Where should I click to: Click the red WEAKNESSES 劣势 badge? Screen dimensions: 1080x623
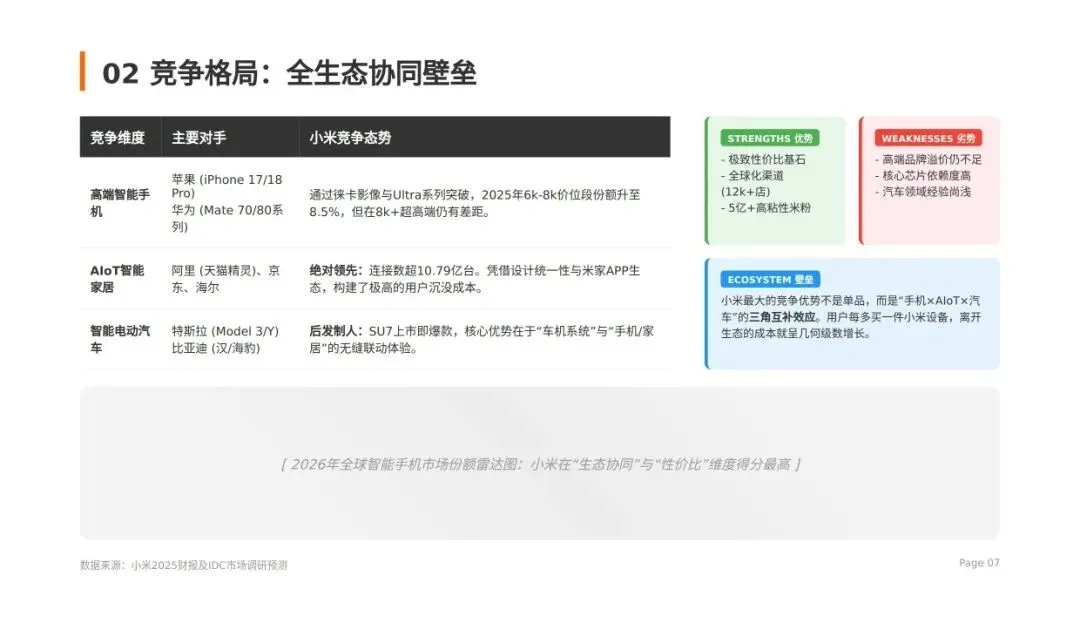928,138
